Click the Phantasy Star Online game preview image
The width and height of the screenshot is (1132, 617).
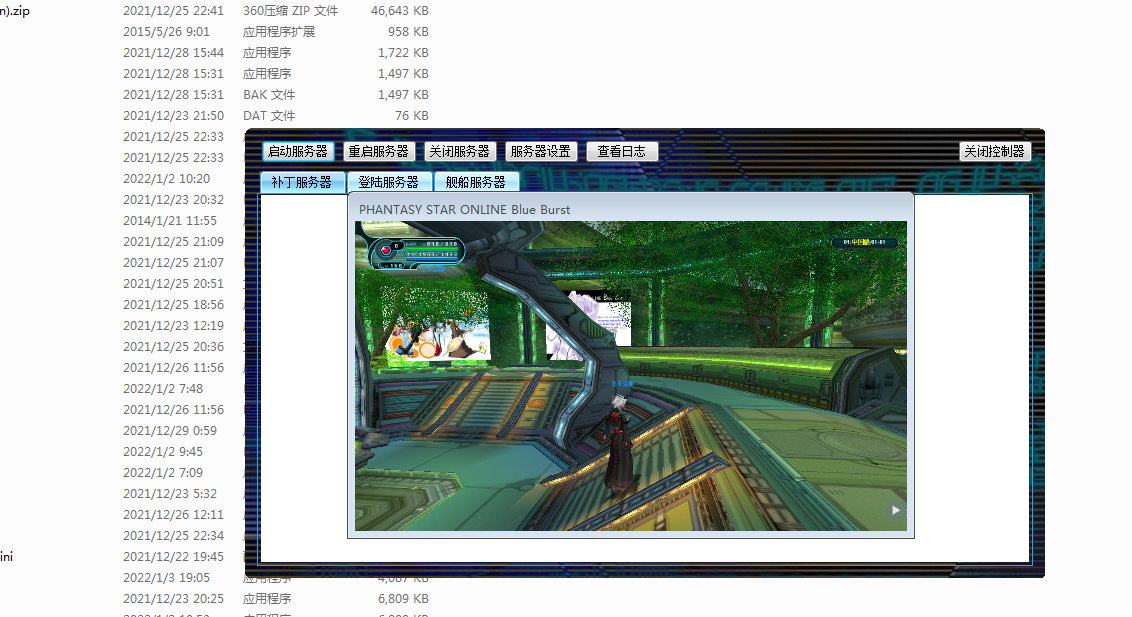click(x=631, y=376)
